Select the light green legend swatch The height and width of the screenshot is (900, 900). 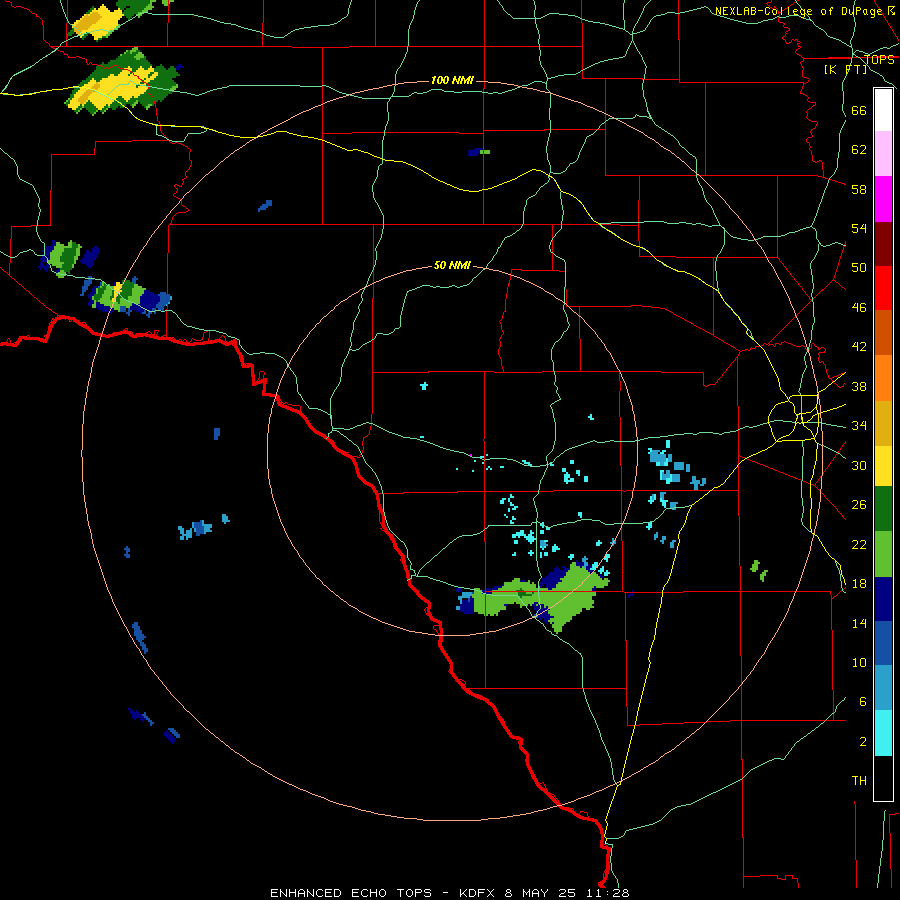coord(883,554)
